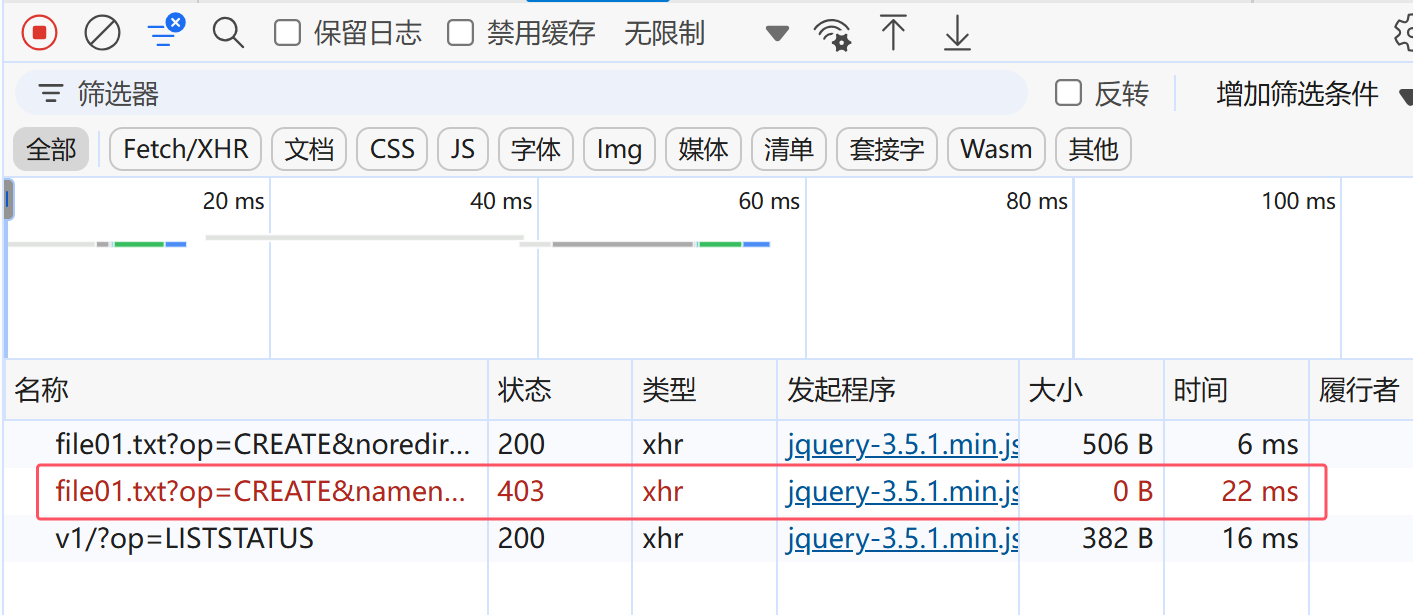Sort by 状态 column header
Screen dimensions: 1413x615
pyautogui.click(x=560, y=390)
